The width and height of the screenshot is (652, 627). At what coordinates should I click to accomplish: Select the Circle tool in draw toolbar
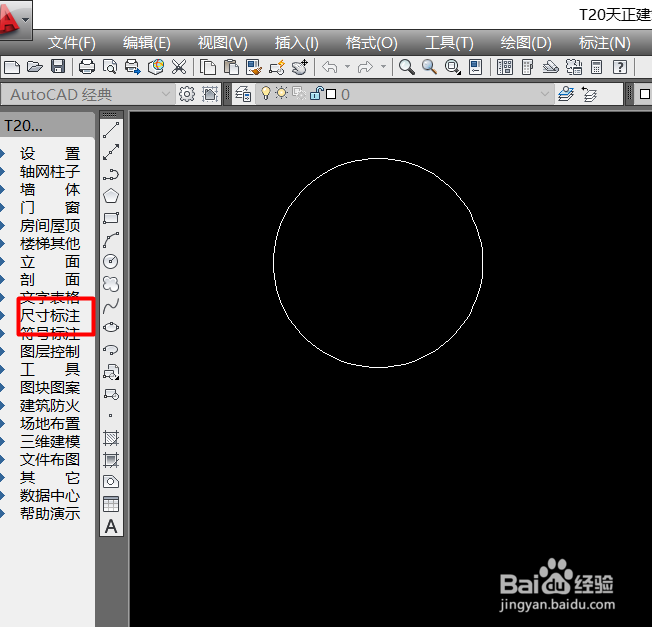[111, 262]
